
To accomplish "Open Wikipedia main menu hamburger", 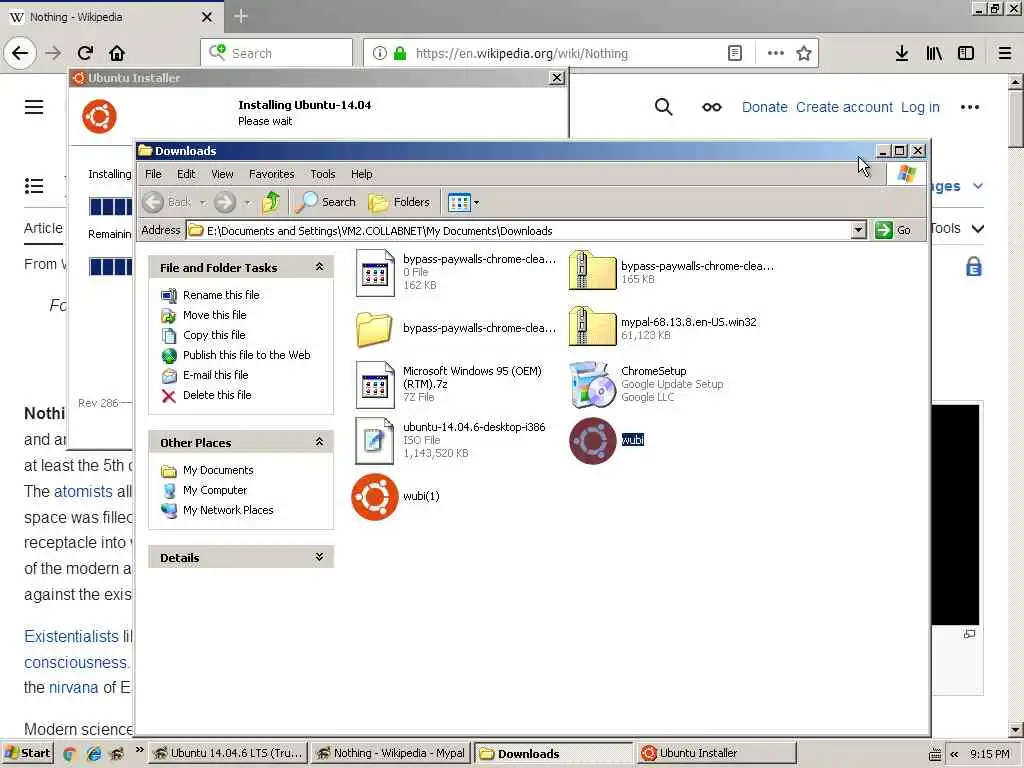I will coord(34,107).
